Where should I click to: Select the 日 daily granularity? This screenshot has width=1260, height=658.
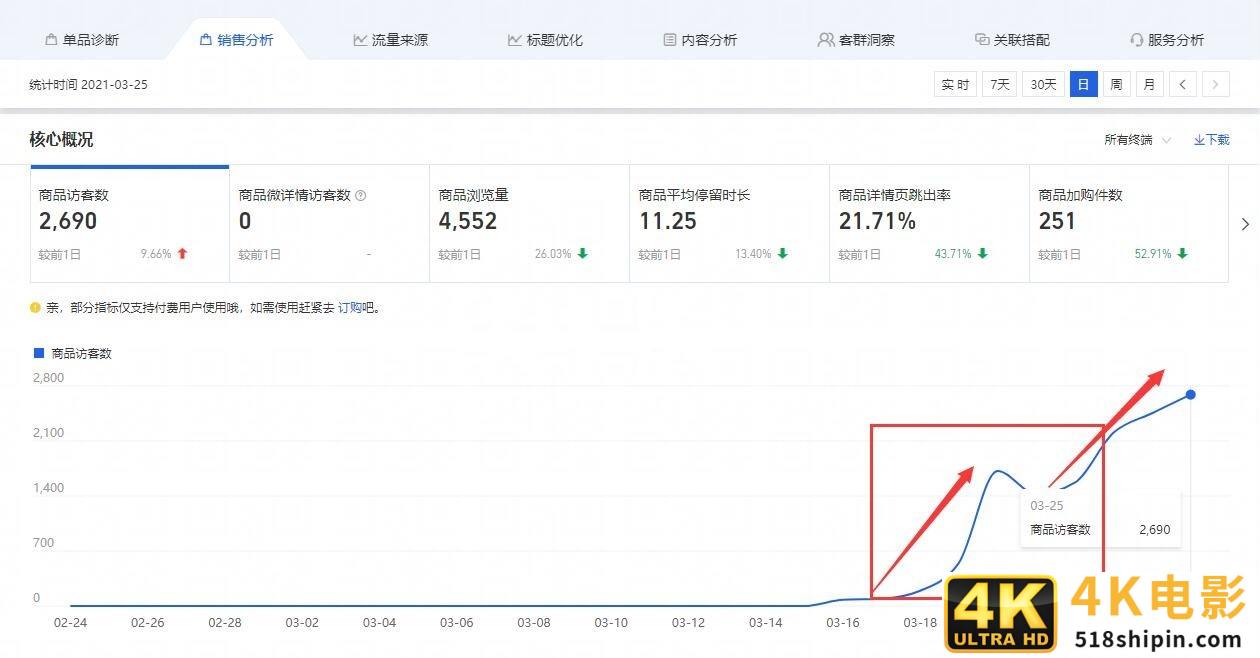pyautogui.click(x=1083, y=84)
